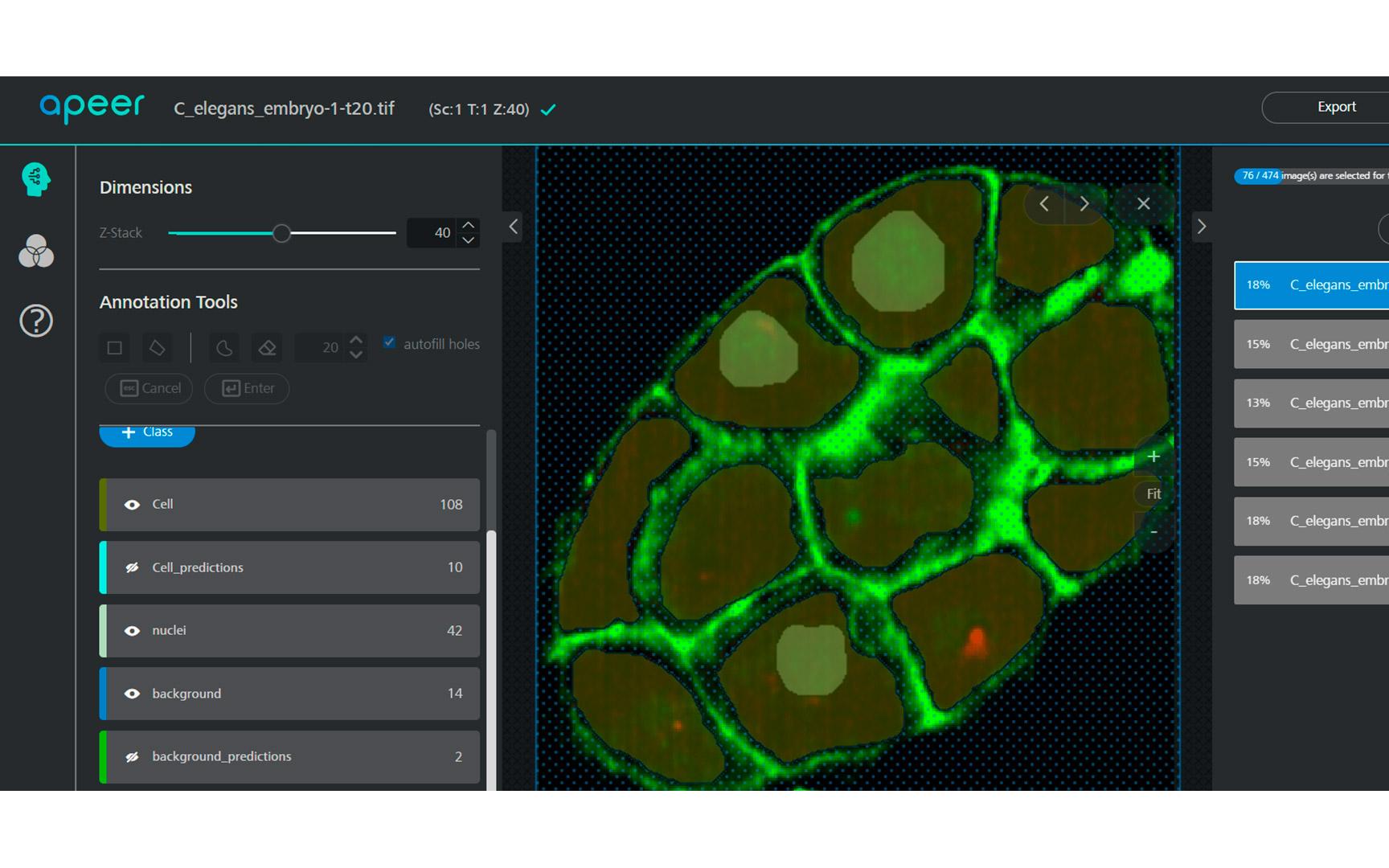Image resolution: width=1389 pixels, height=868 pixels.
Task: Select the last 18% C_elegans image entry
Action: pyautogui.click(x=1312, y=580)
